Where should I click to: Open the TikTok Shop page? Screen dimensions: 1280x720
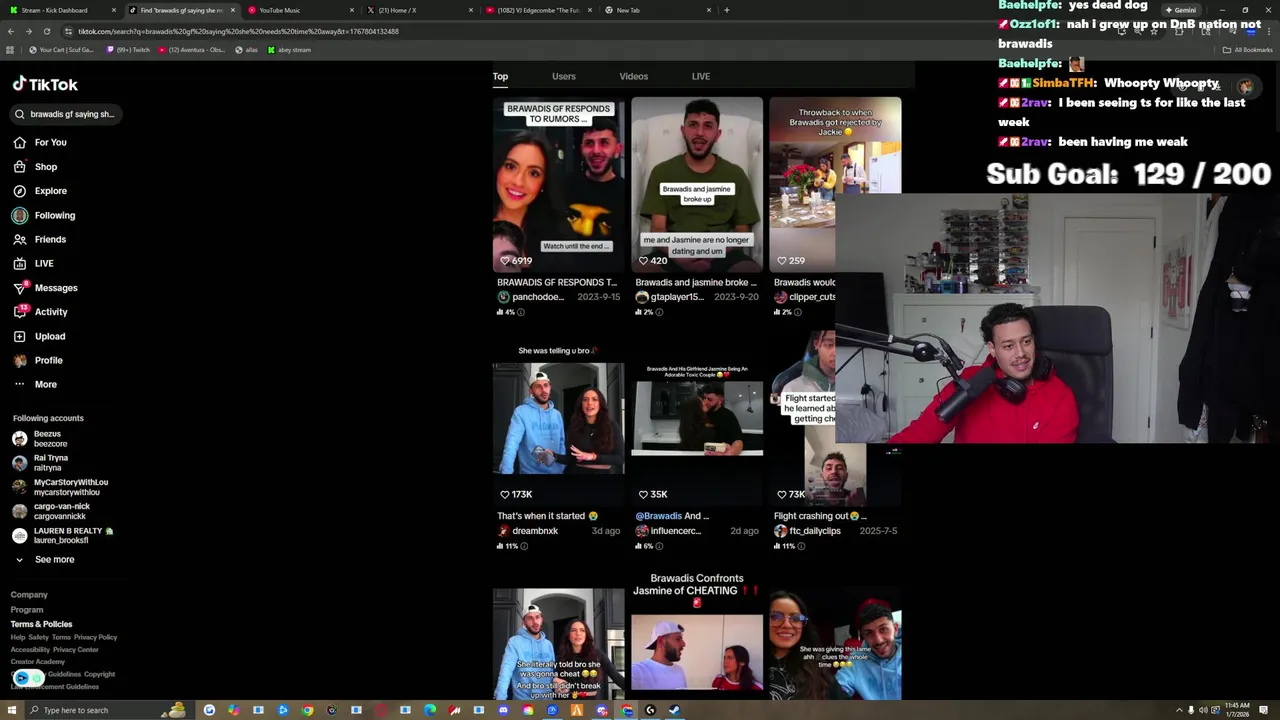click(x=46, y=167)
